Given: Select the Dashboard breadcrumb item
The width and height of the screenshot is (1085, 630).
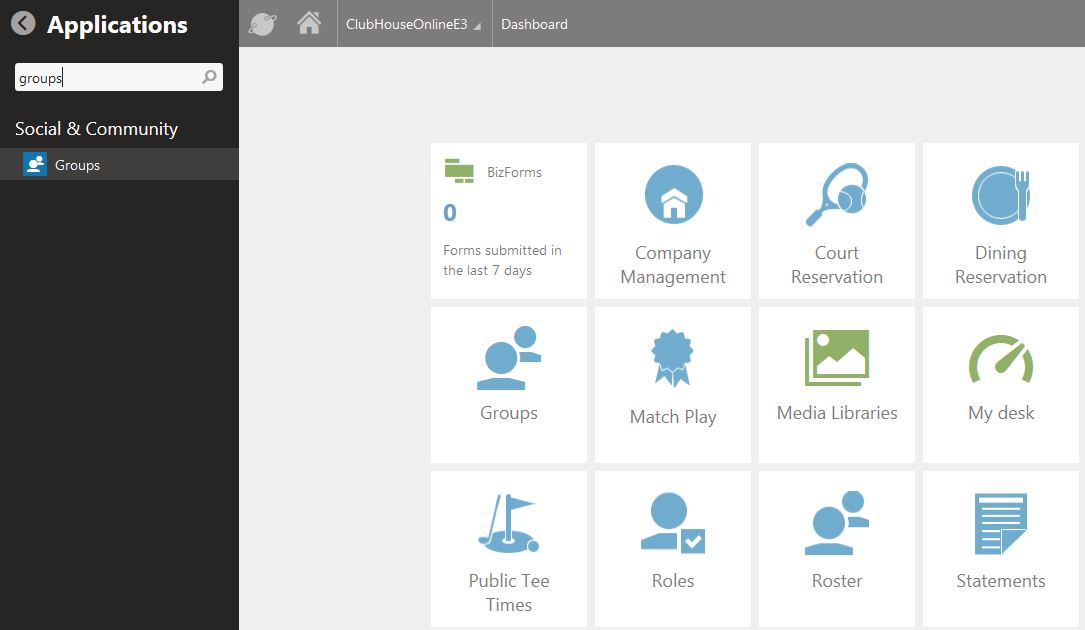Looking at the screenshot, I should [x=534, y=24].
